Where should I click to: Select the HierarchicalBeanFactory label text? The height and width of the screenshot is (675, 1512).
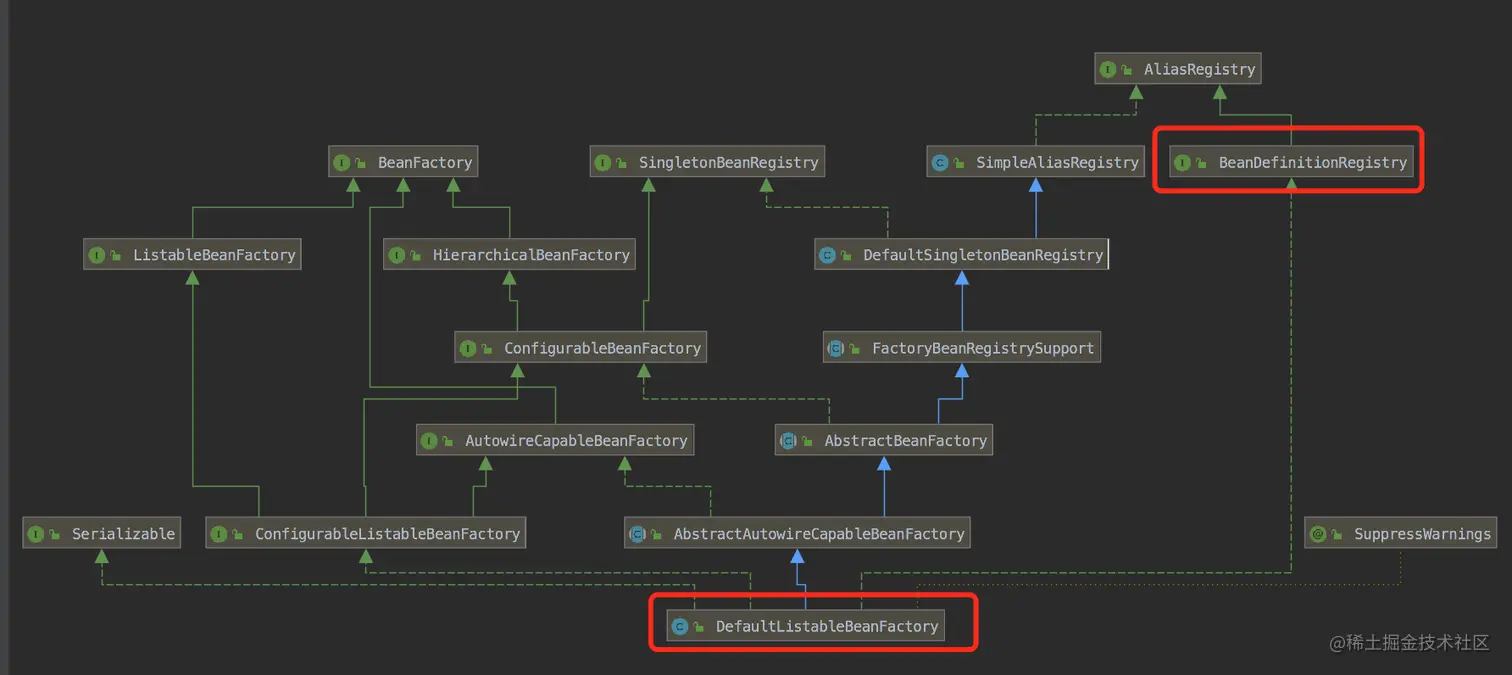tap(531, 256)
